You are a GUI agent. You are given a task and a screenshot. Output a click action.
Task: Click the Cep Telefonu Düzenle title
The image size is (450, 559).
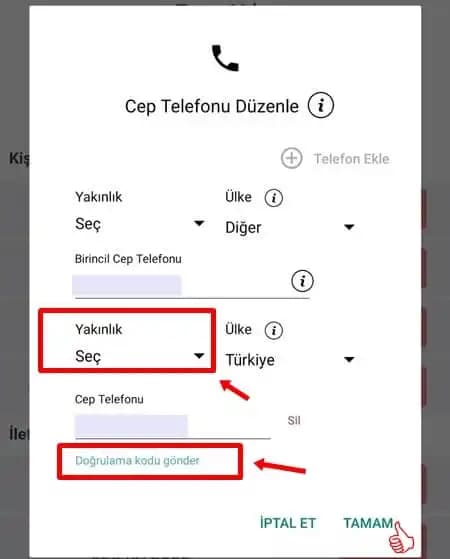point(212,106)
